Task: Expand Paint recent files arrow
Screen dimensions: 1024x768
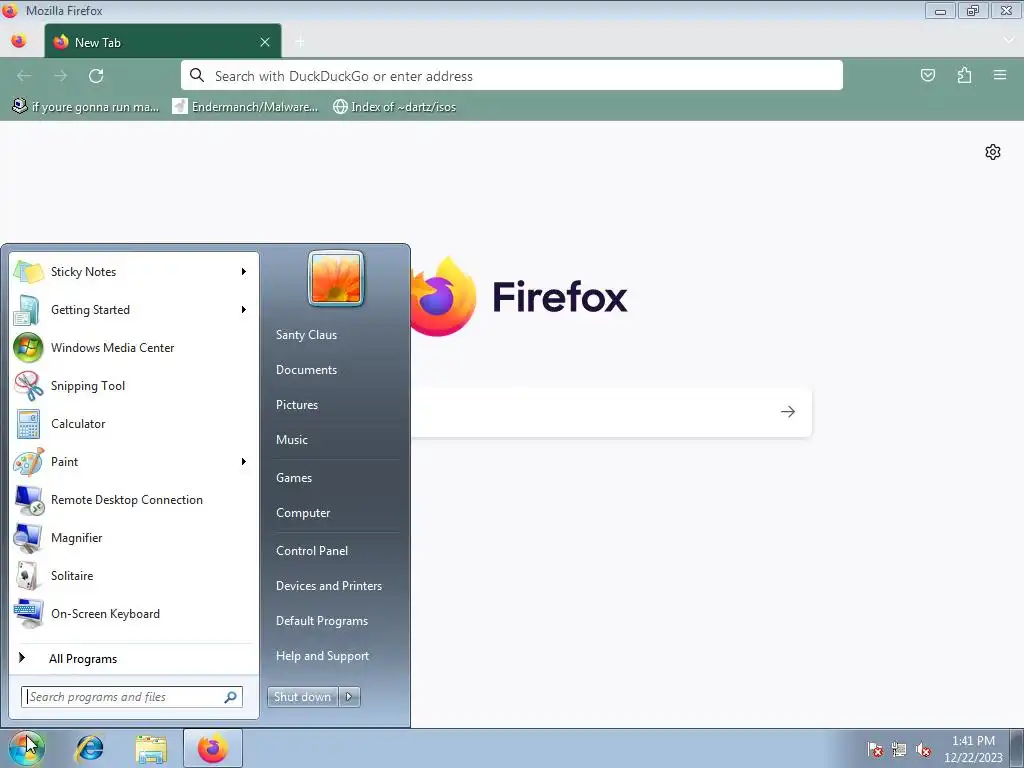Action: point(244,462)
